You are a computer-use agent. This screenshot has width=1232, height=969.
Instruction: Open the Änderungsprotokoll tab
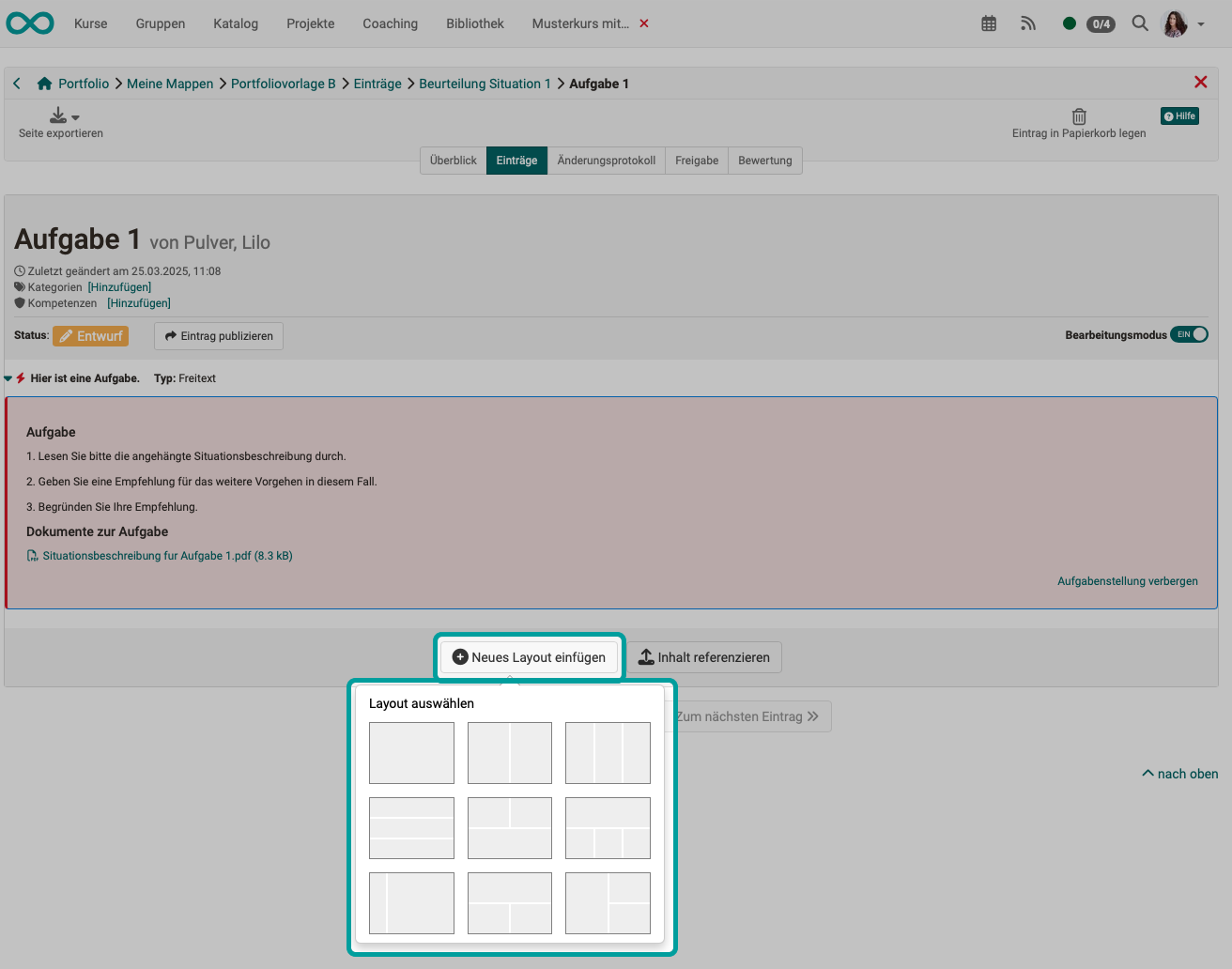click(x=606, y=160)
